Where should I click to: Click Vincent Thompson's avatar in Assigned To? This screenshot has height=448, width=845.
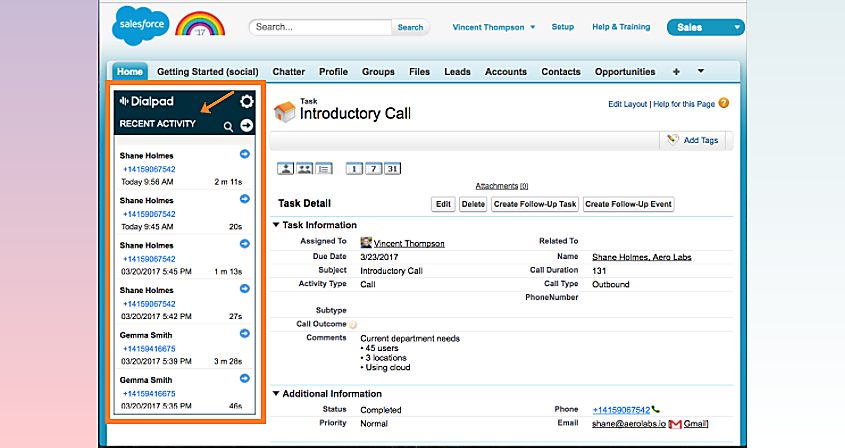pyautogui.click(x=366, y=243)
